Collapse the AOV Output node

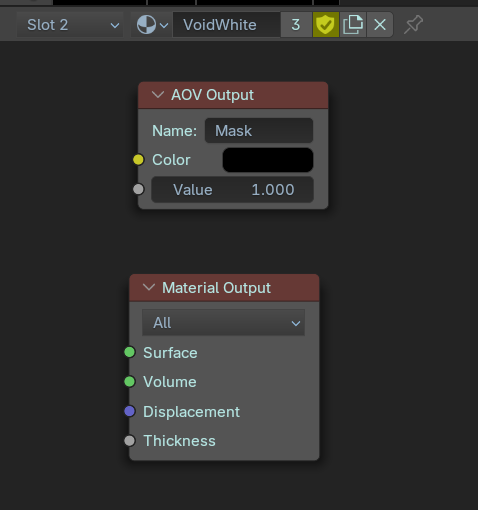tap(158, 95)
